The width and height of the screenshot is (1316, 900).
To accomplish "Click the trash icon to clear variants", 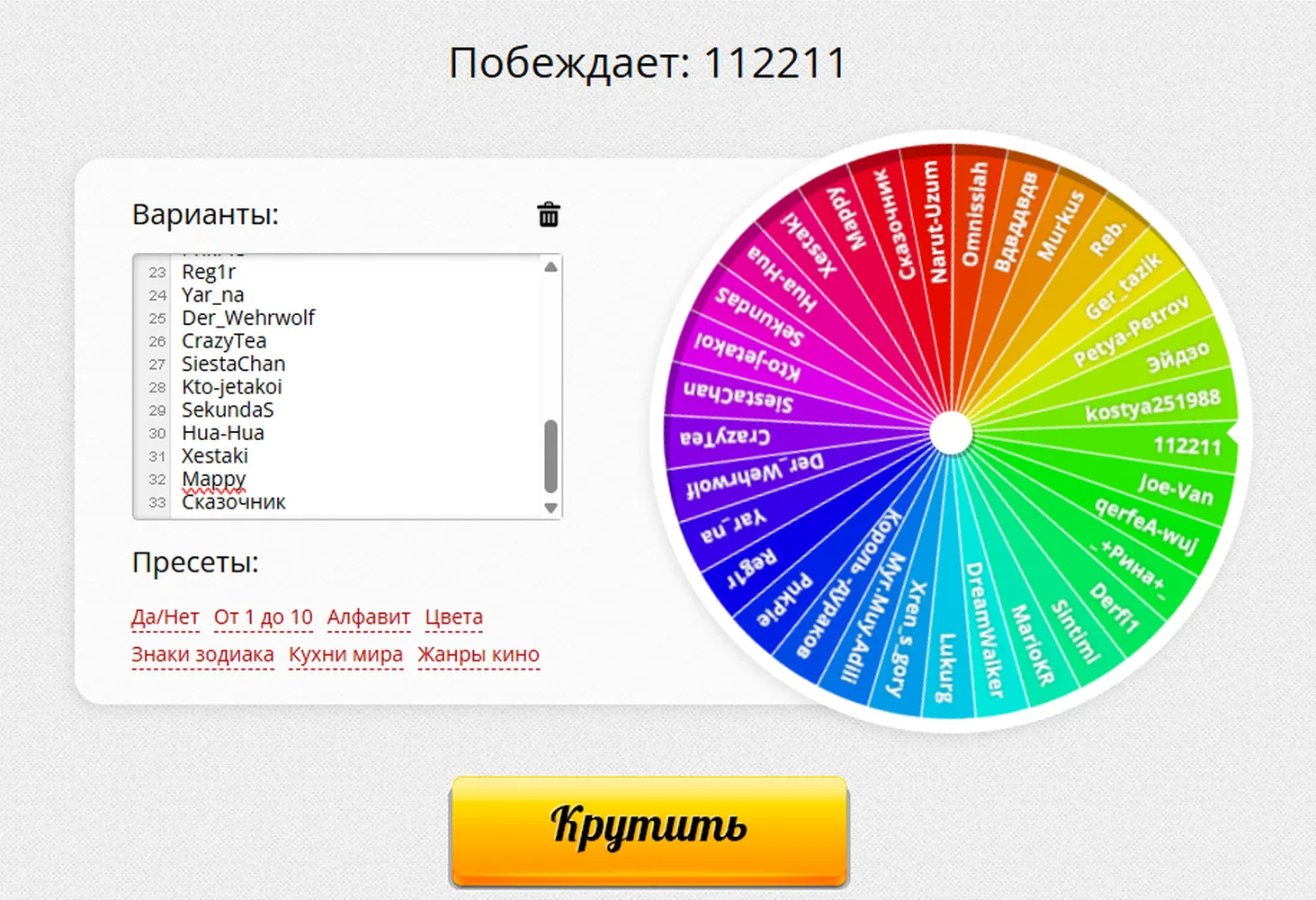I will point(549,214).
